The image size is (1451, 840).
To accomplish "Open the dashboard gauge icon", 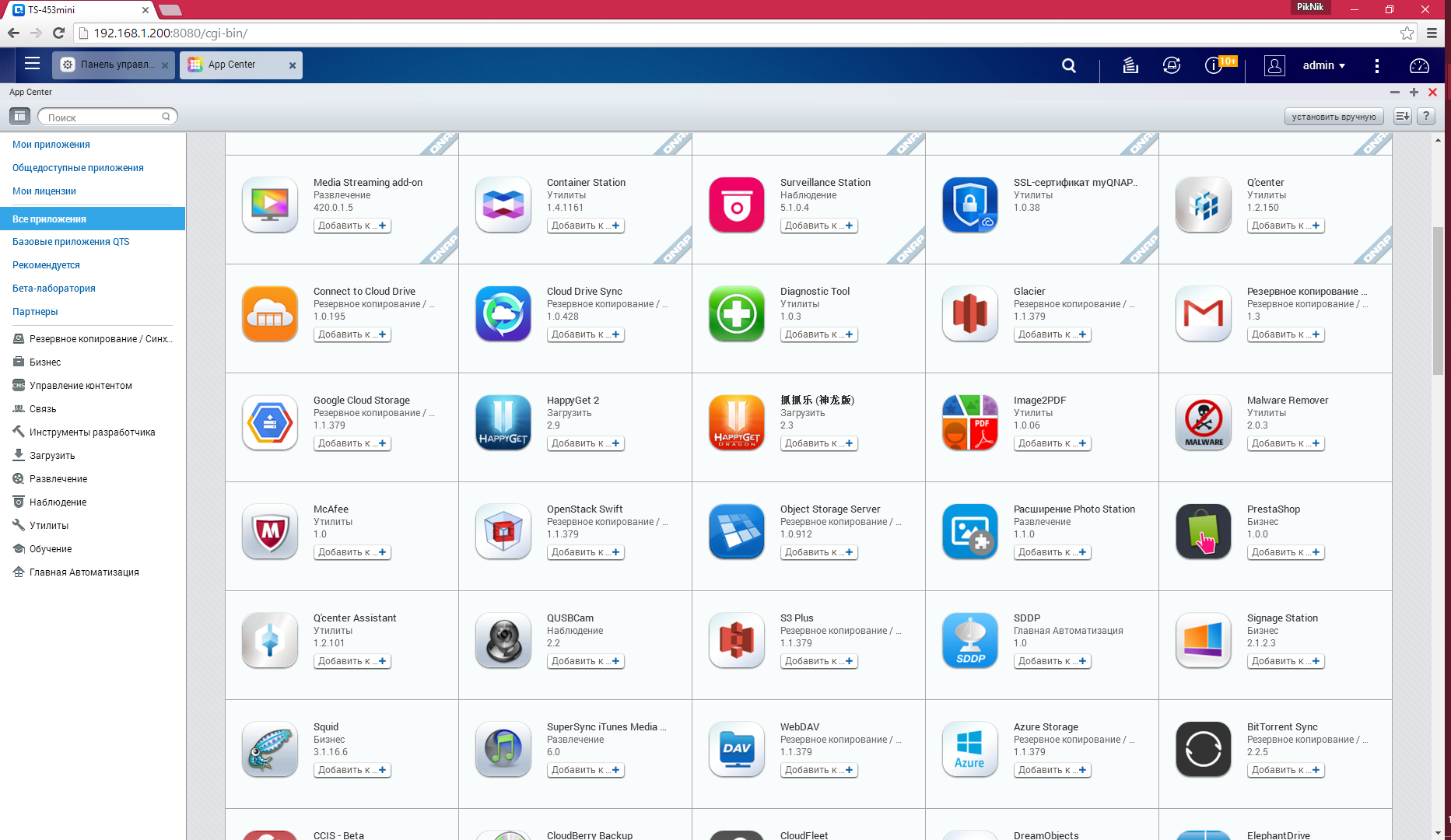I will 1419,65.
